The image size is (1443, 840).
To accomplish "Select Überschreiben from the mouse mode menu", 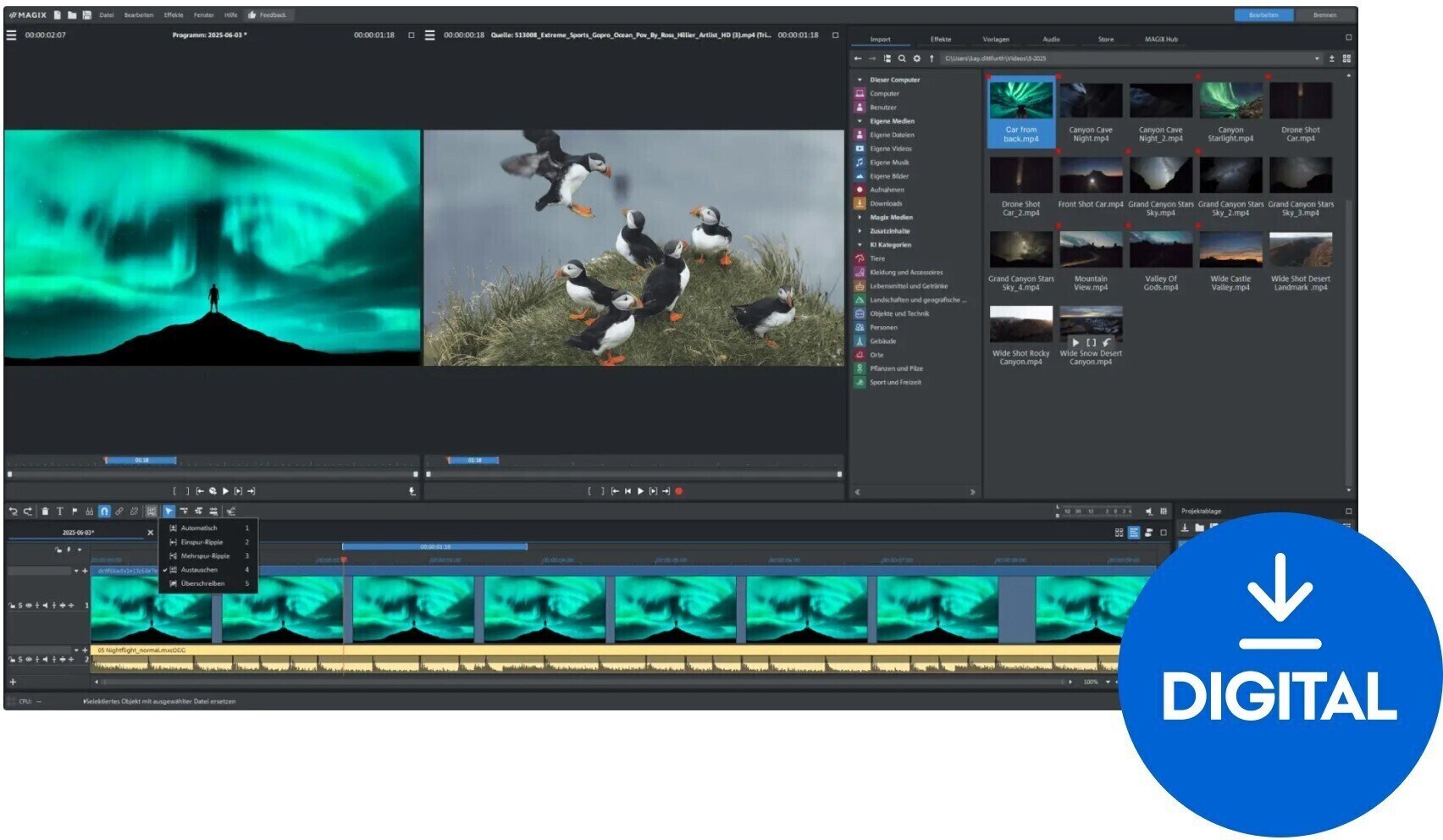I will point(201,583).
